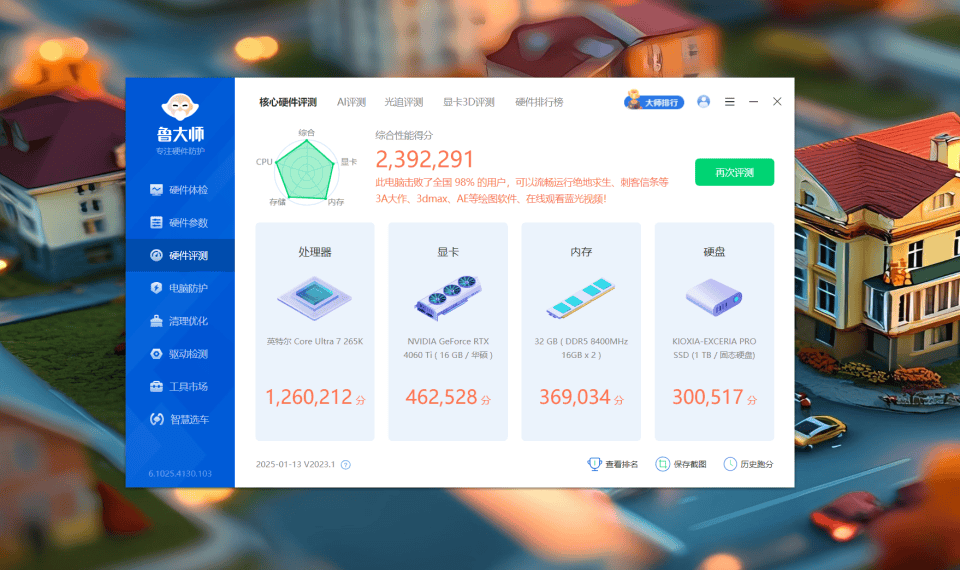Click the clock icon beside 历史跑分

click(x=730, y=464)
